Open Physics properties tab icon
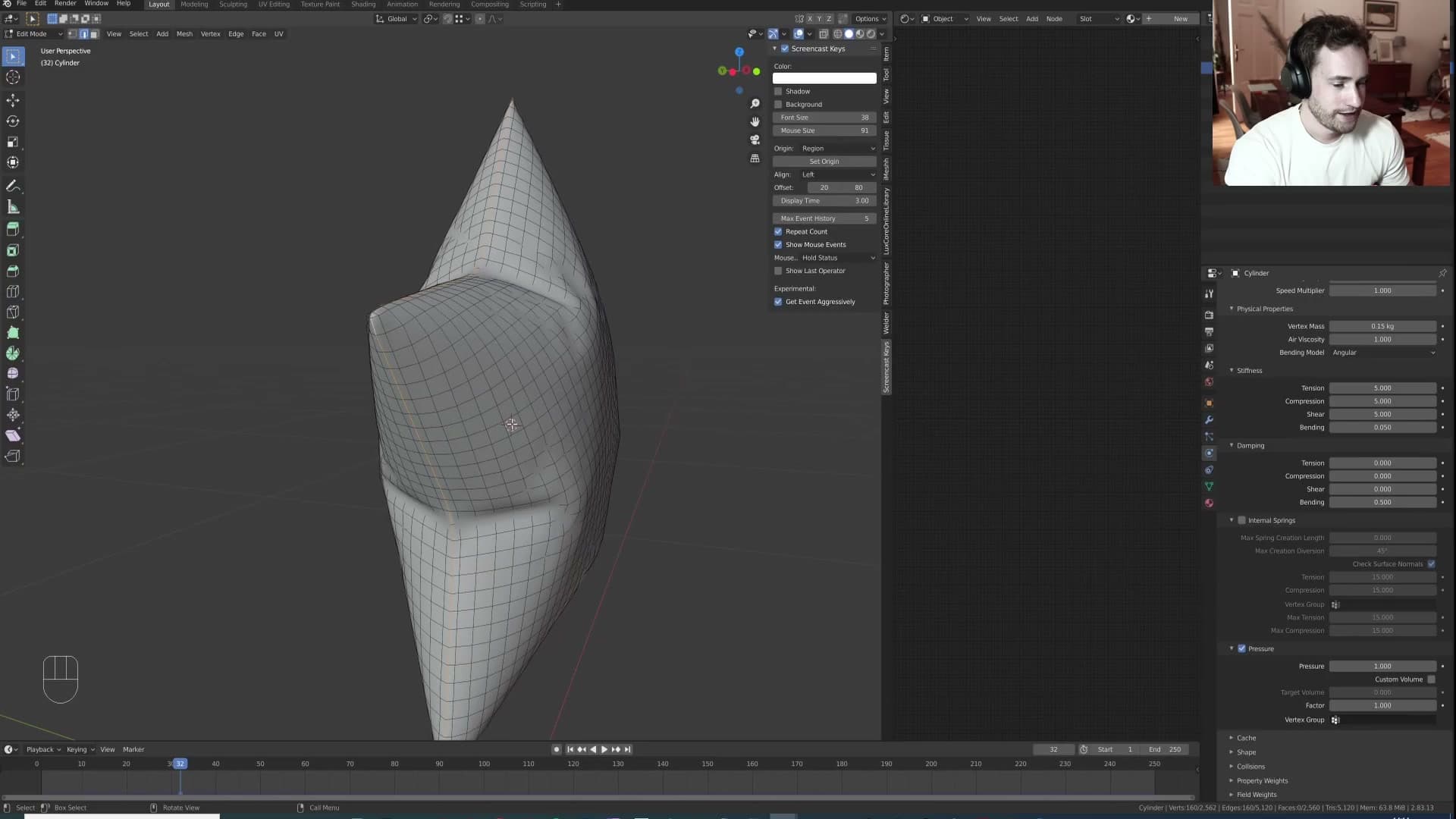Image resolution: width=1456 pixels, height=819 pixels. point(1209,453)
